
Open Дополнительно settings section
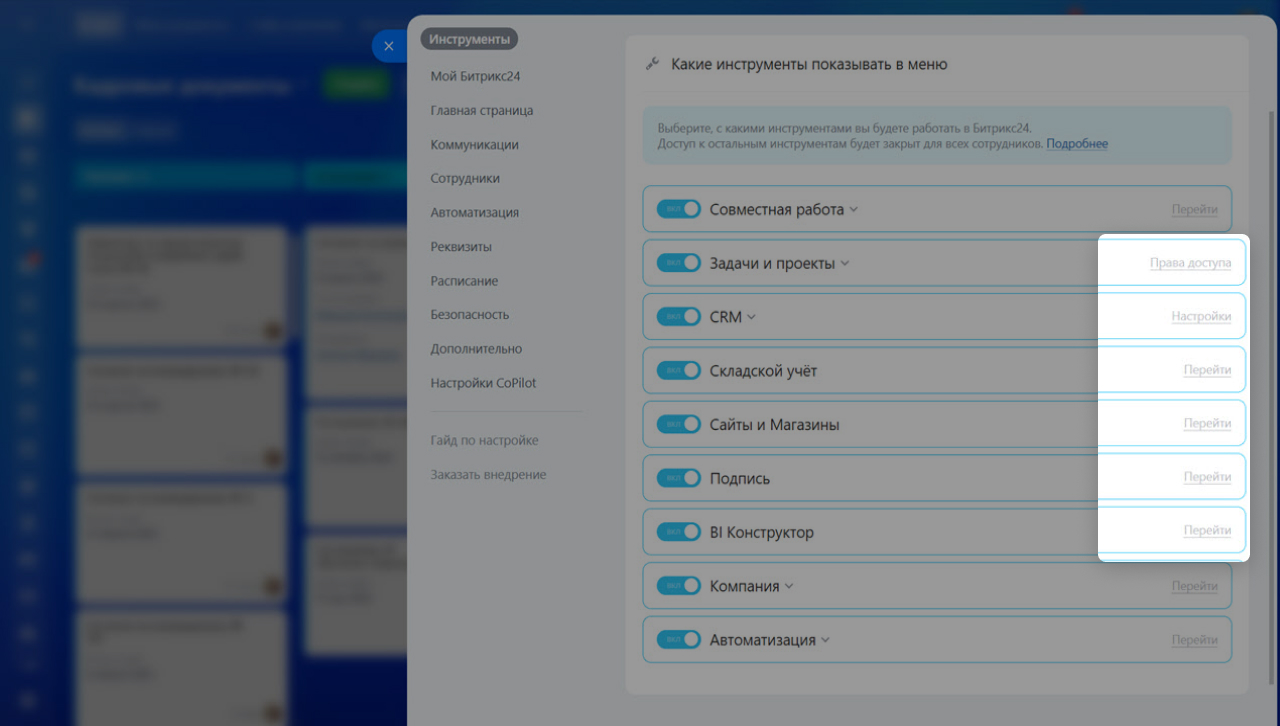click(x=476, y=349)
